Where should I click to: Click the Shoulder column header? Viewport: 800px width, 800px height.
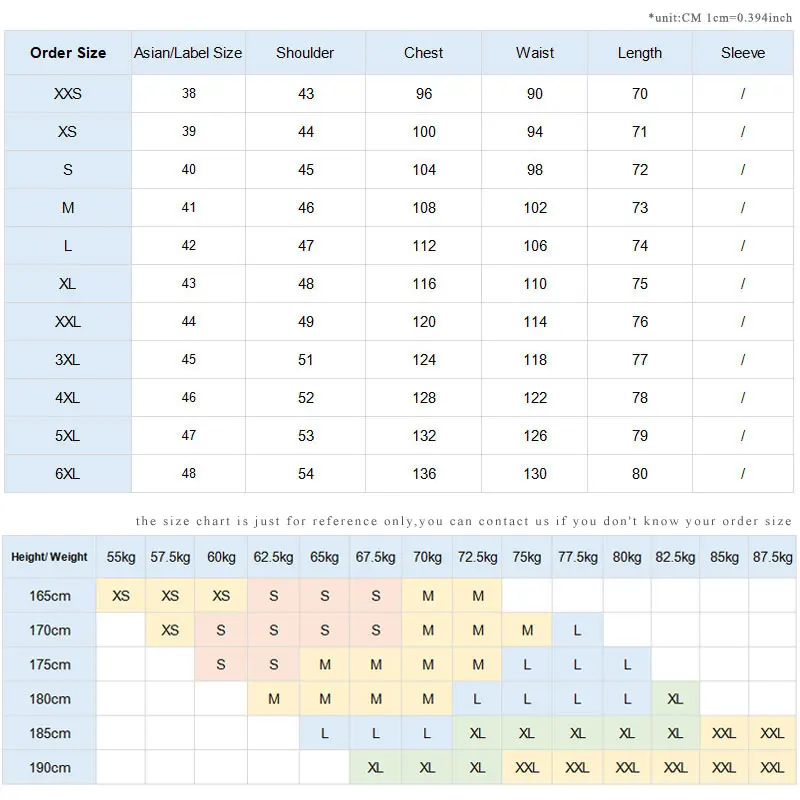point(305,53)
